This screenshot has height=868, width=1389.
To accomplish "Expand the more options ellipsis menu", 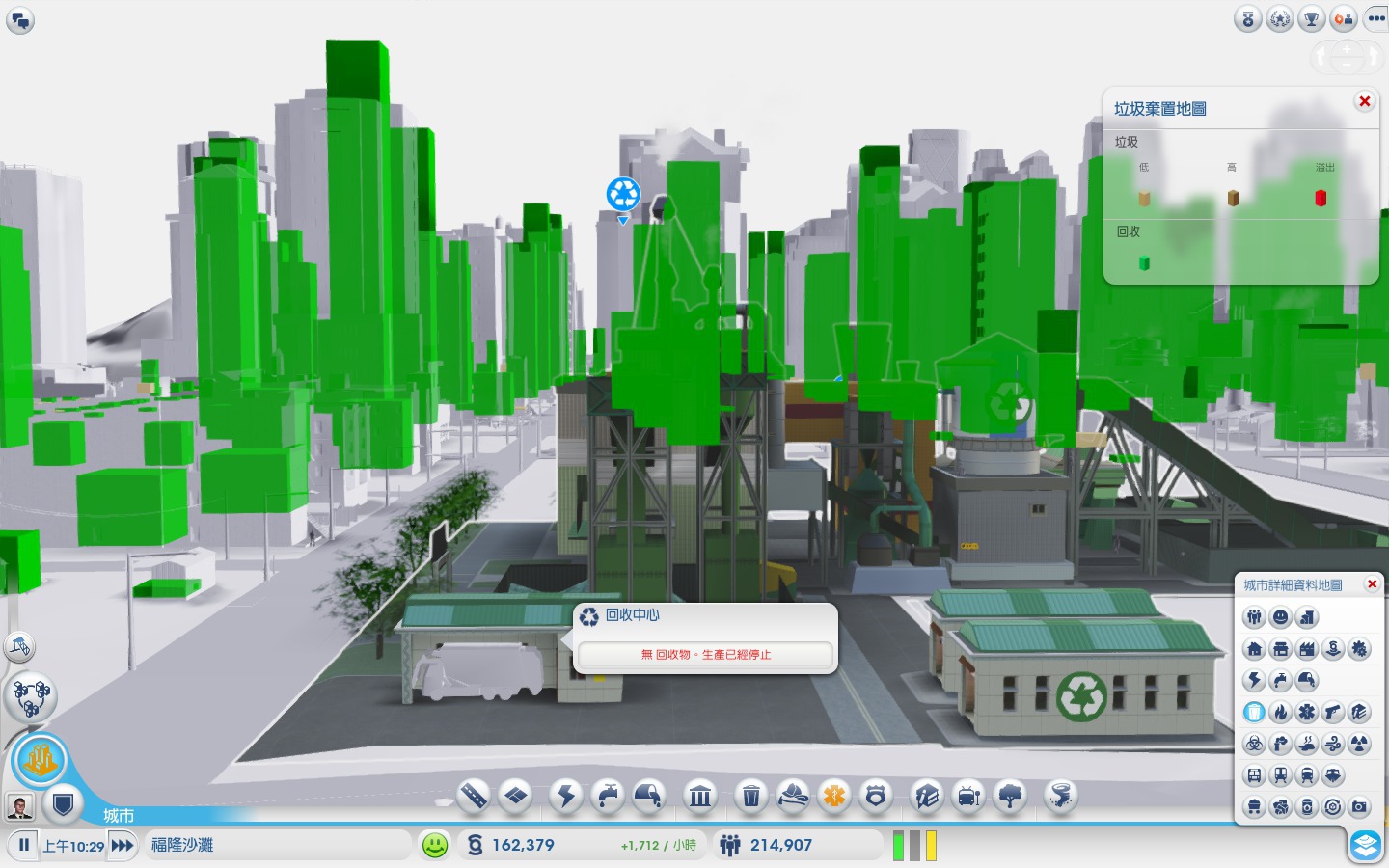I will click(x=1375, y=18).
